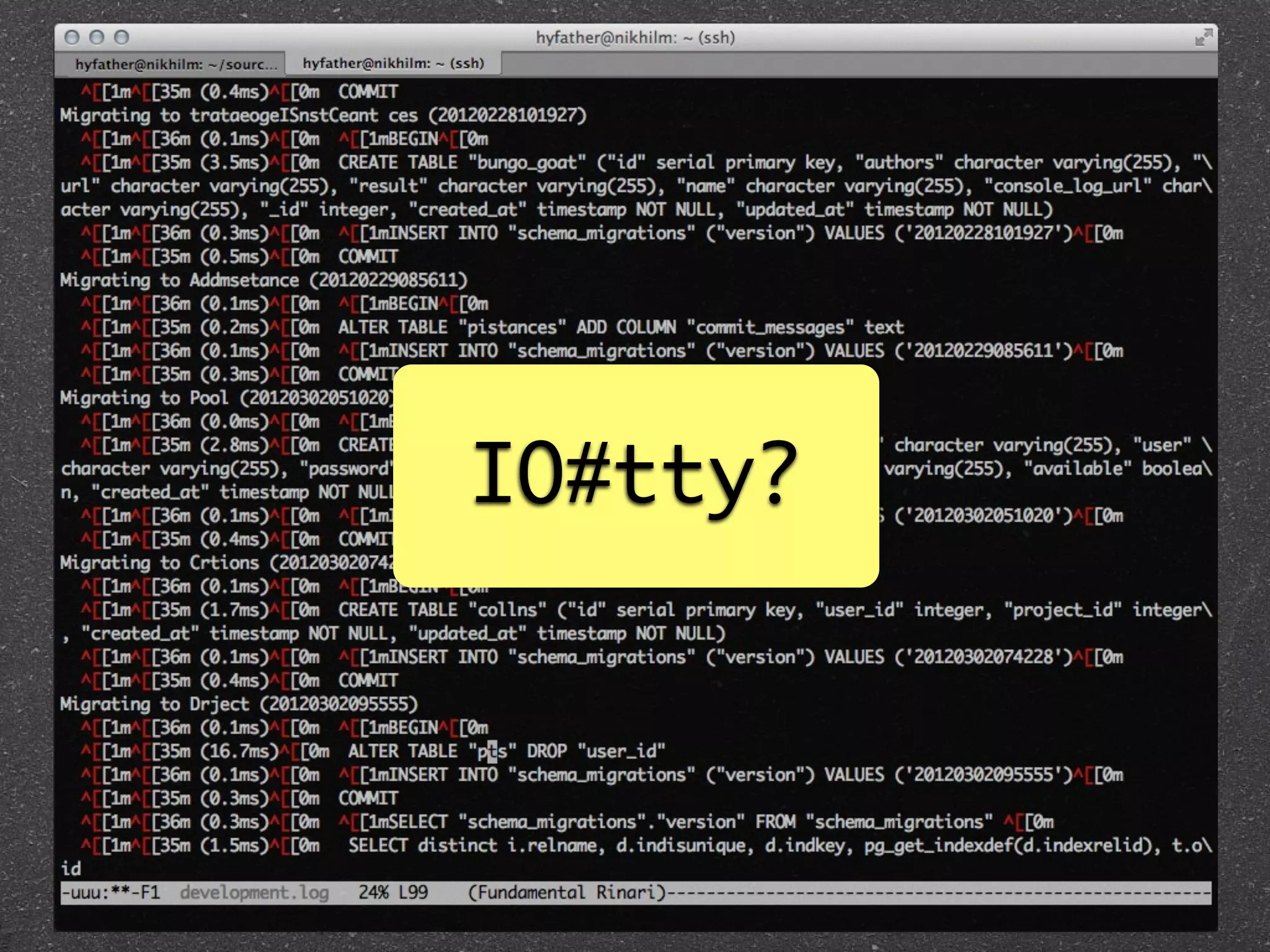Click the 'pistances' table name
1270x952 pixels.
(512, 327)
